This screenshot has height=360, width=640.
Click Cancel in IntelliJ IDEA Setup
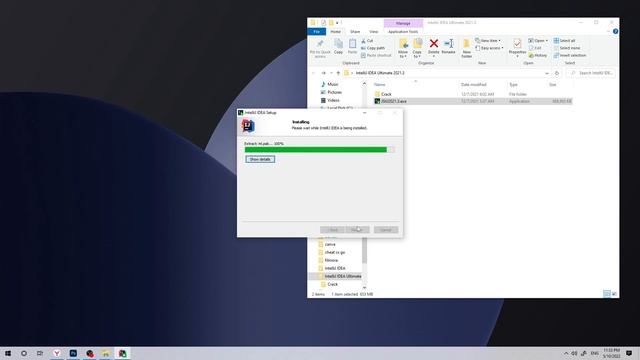point(386,230)
